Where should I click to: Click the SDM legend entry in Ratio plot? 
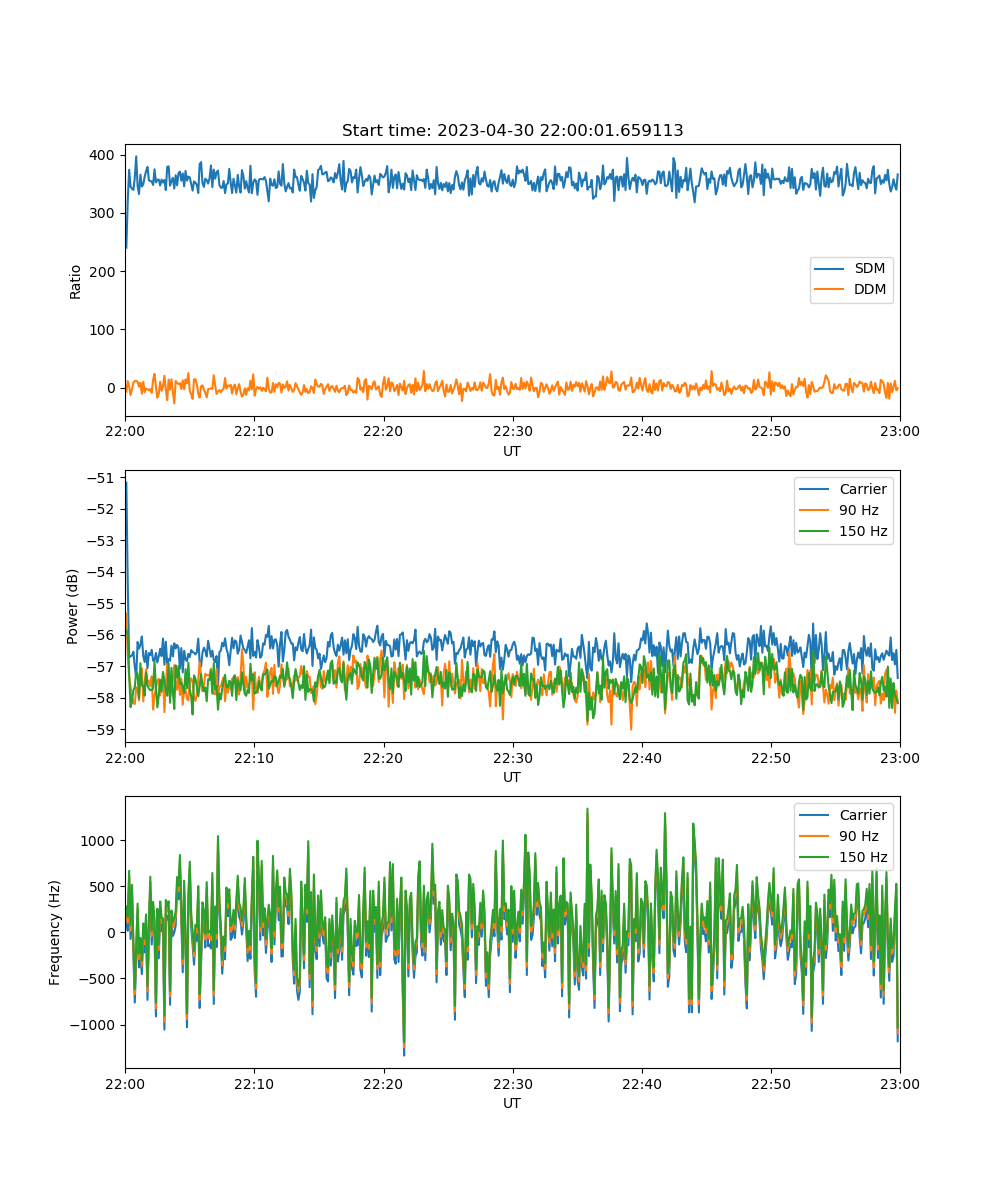(x=869, y=269)
